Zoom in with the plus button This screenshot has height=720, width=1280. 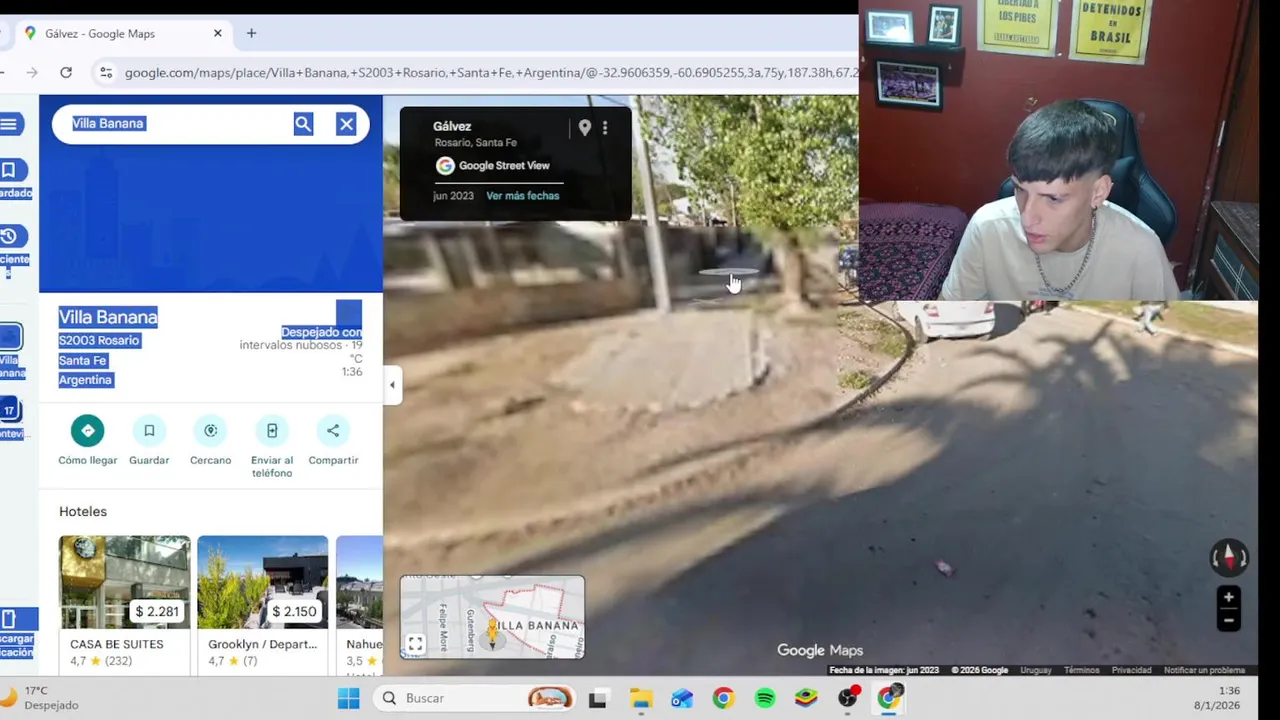(x=1229, y=598)
